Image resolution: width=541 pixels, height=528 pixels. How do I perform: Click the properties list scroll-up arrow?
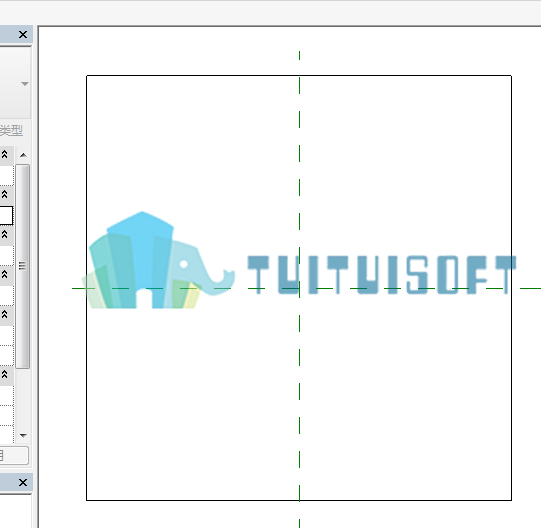(23, 155)
